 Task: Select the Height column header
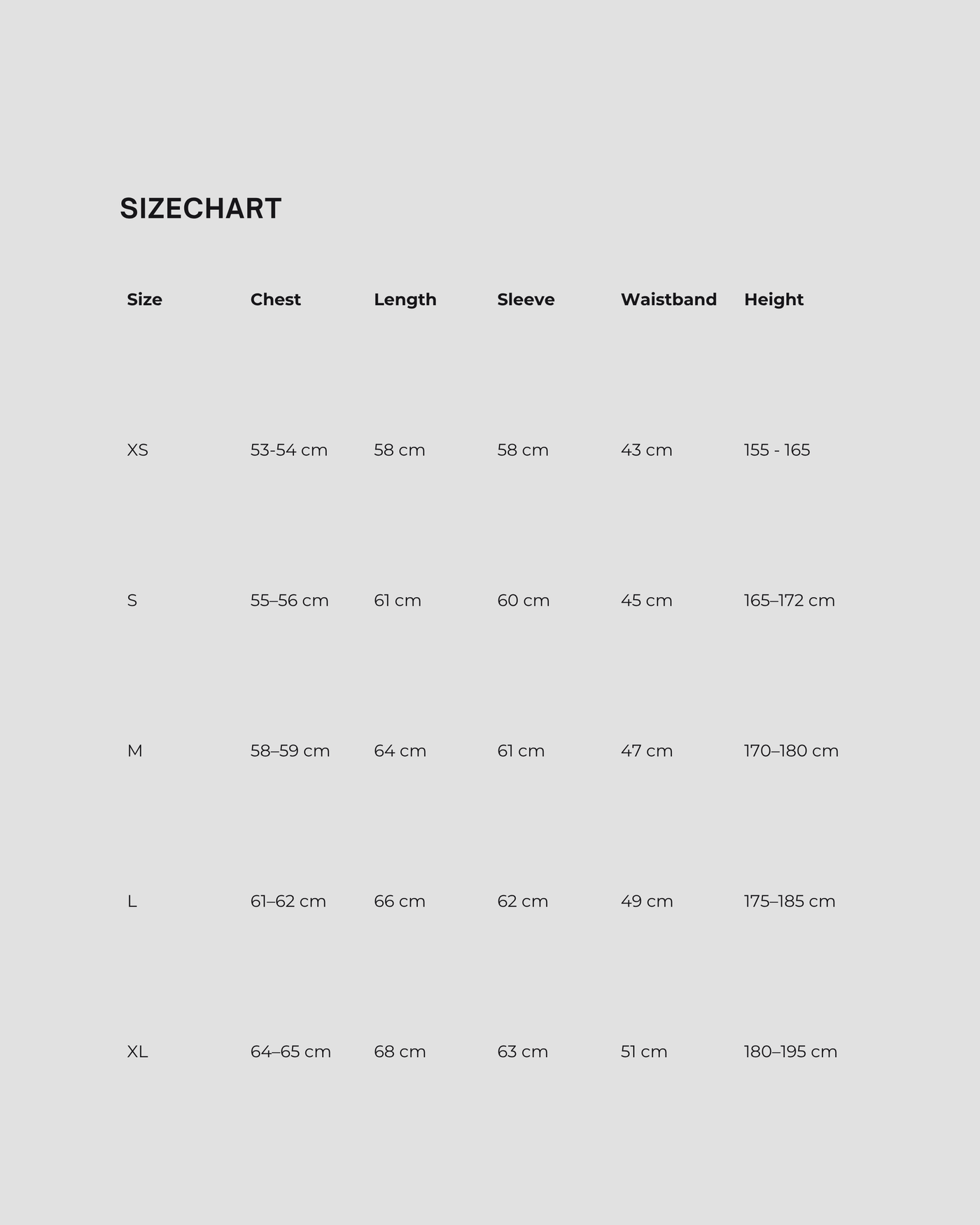click(773, 300)
